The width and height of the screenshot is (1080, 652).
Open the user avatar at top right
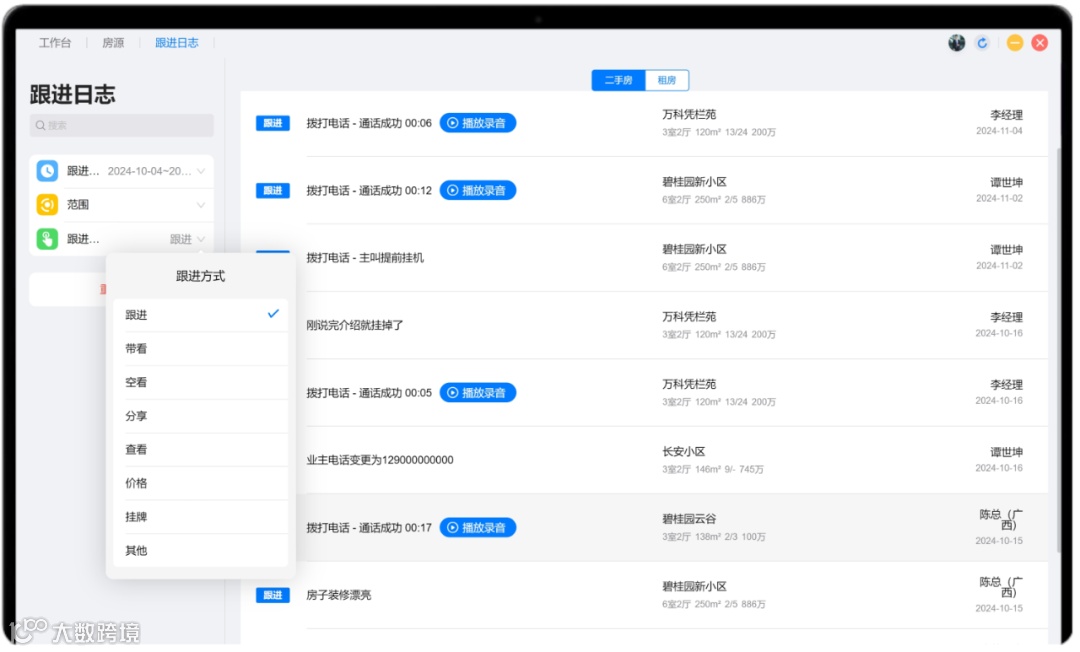tap(956, 43)
